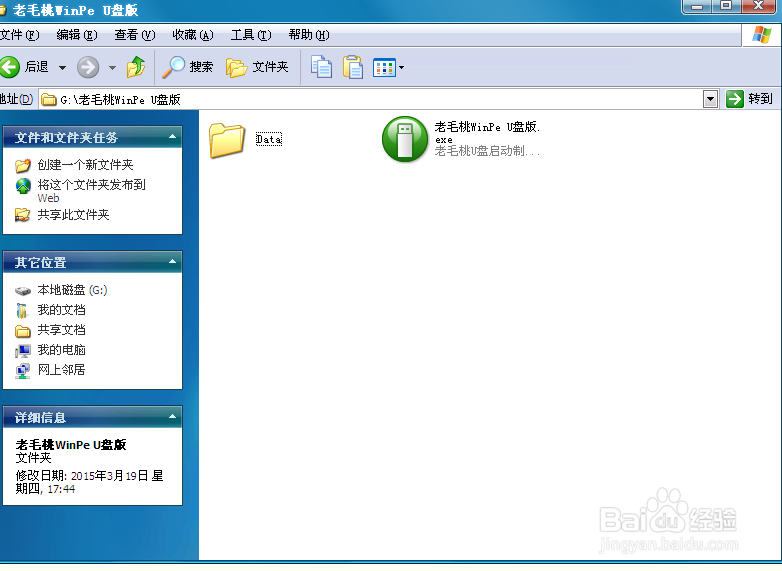Open the 查看(V) menu
This screenshot has width=782, height=571.
pos(135,35)
